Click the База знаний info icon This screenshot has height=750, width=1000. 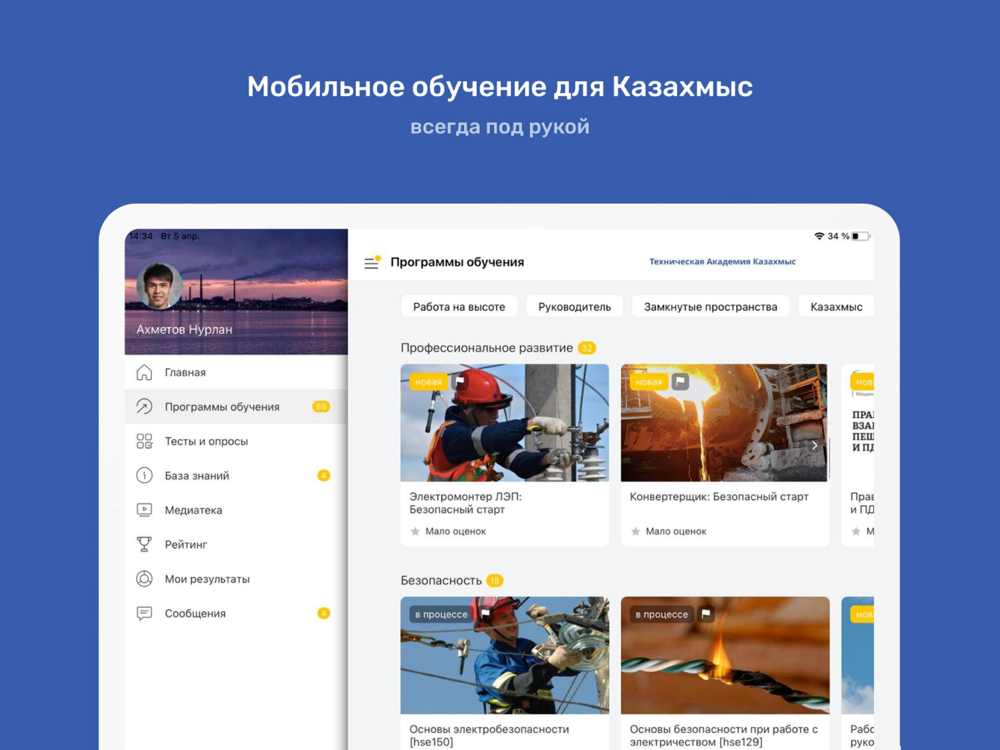pos(145,475)
